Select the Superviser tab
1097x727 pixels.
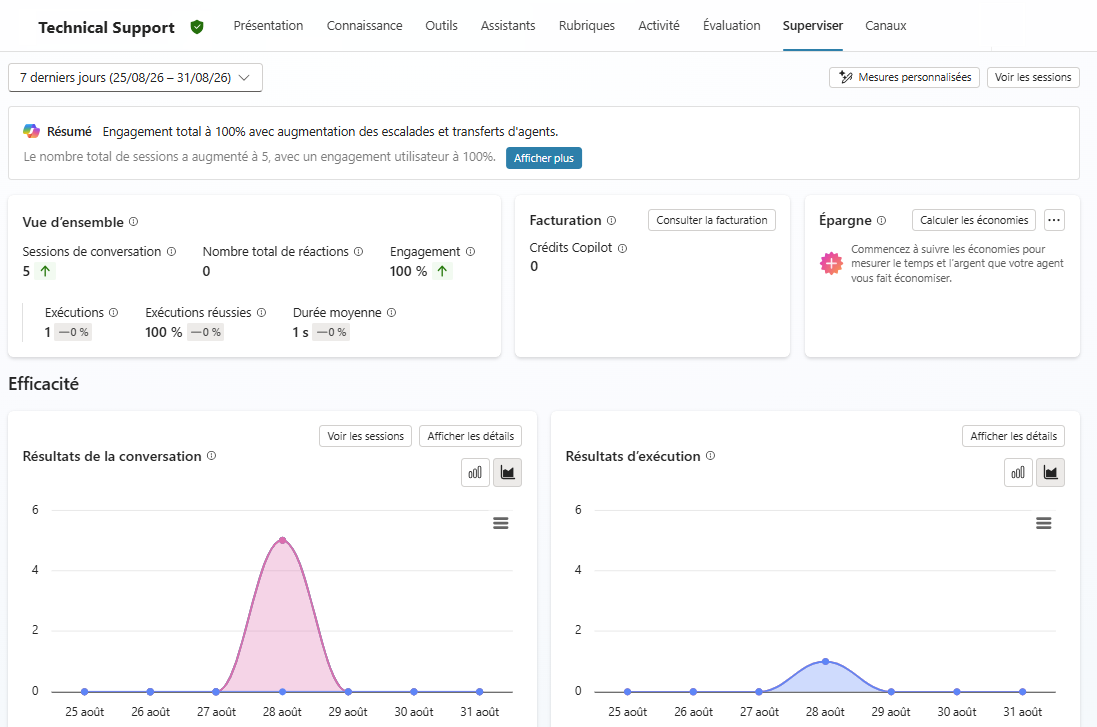[812, 26]
